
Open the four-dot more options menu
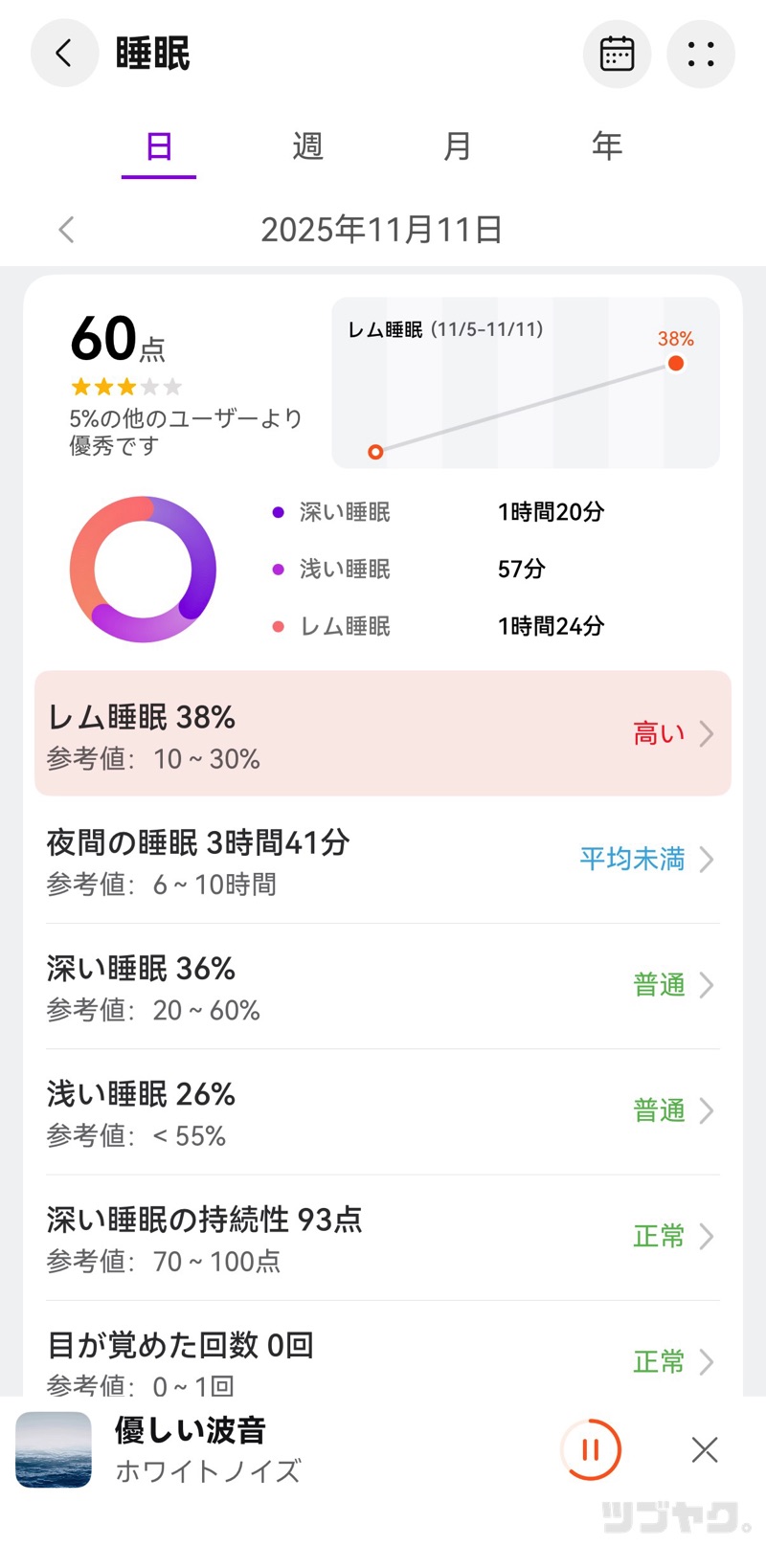click(701, 54)
